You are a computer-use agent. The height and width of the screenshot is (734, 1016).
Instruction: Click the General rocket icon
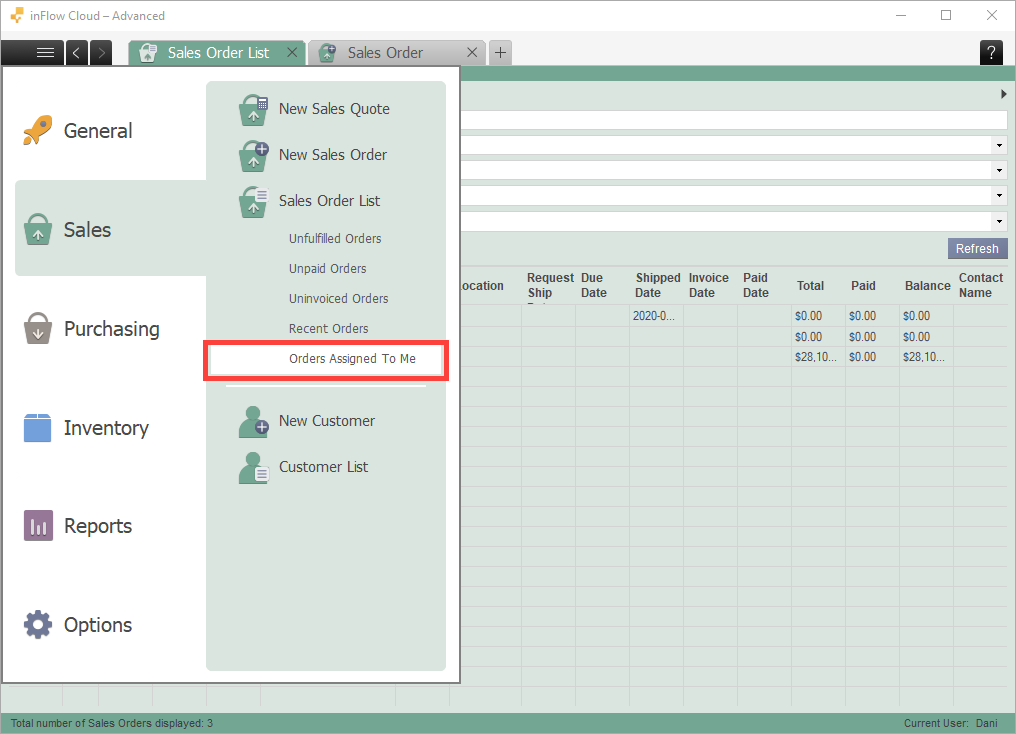click(38, 130)
